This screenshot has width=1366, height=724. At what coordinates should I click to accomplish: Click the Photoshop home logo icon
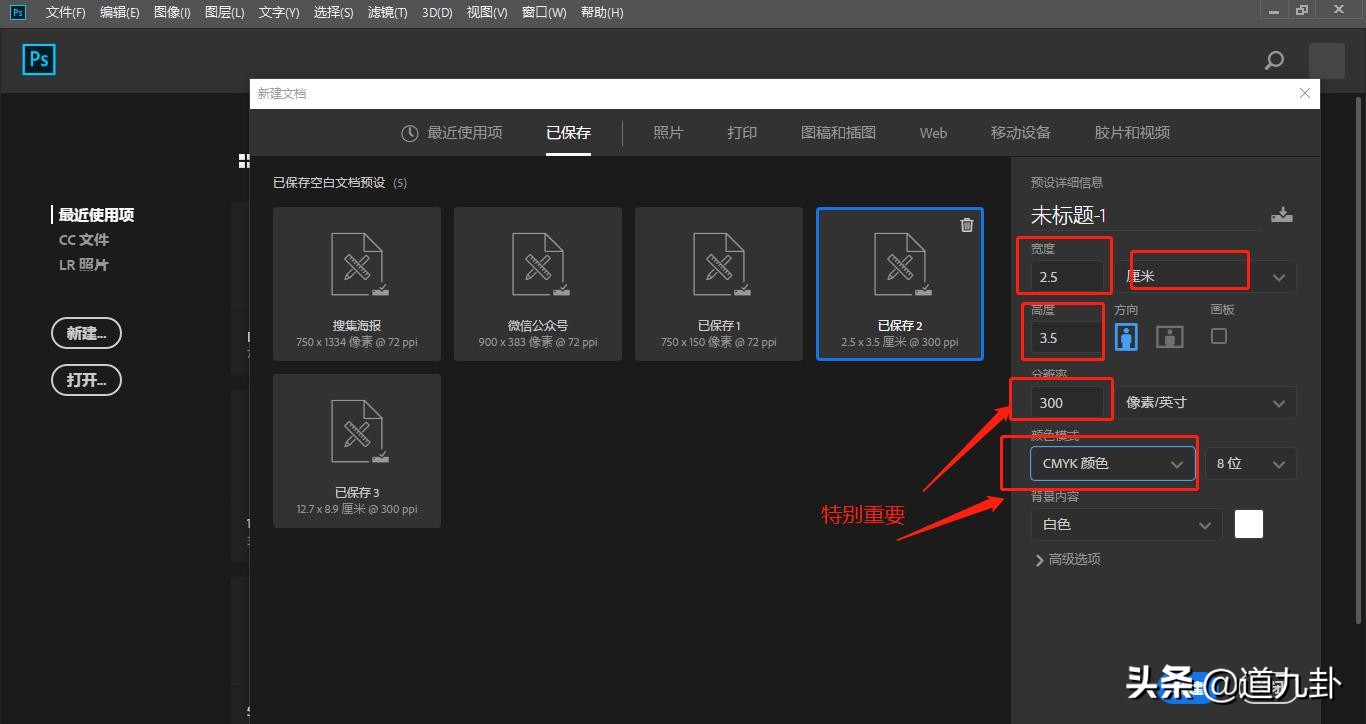[x=38, y=59]
